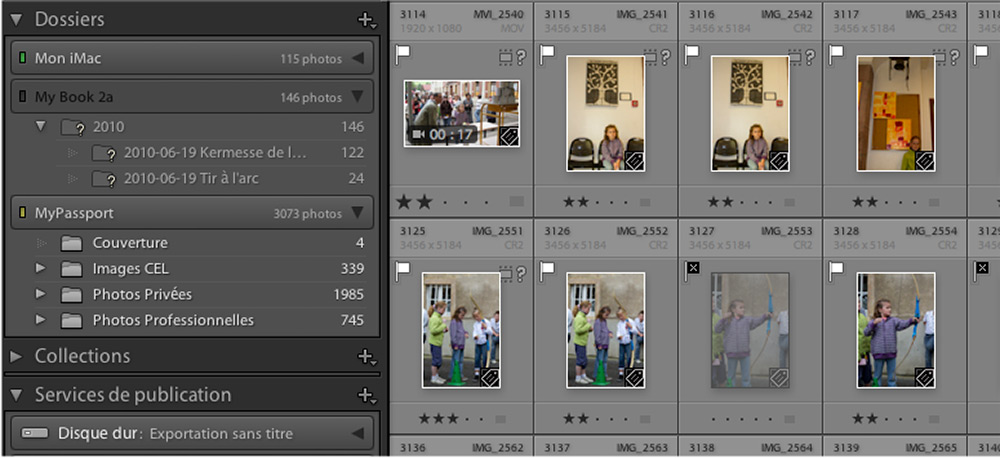Image resolution: width=1000 pixels, height=458 pixels.
Task: Toggle the pick flag on photo 3115
Action: point(547,55)
